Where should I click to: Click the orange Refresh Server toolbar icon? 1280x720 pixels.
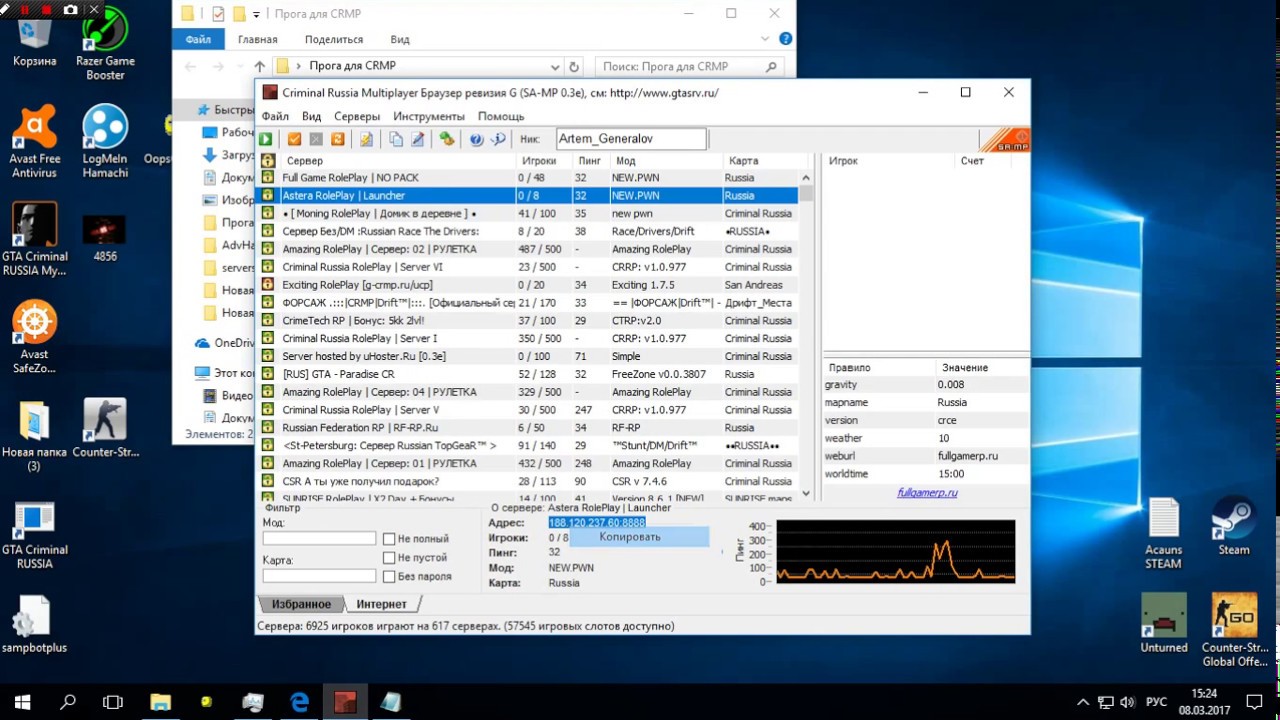click(x=338, y=139)
